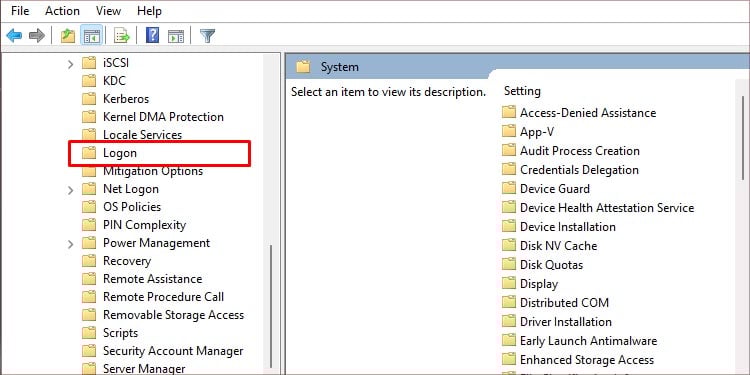Click the Up one level folder icon
The image size is (750, 375).
tap(68, 35)
